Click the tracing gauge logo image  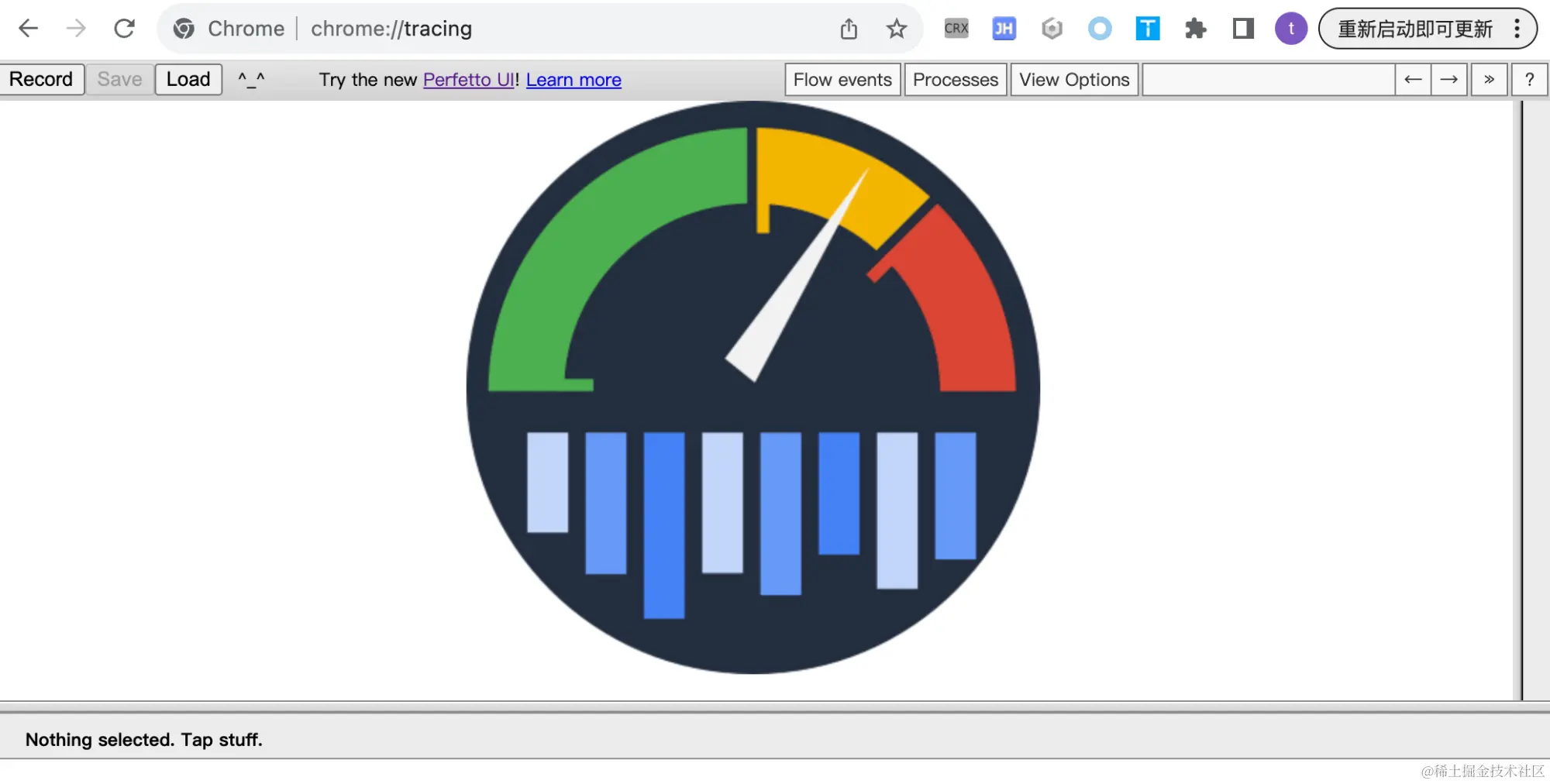pos(753,387)
